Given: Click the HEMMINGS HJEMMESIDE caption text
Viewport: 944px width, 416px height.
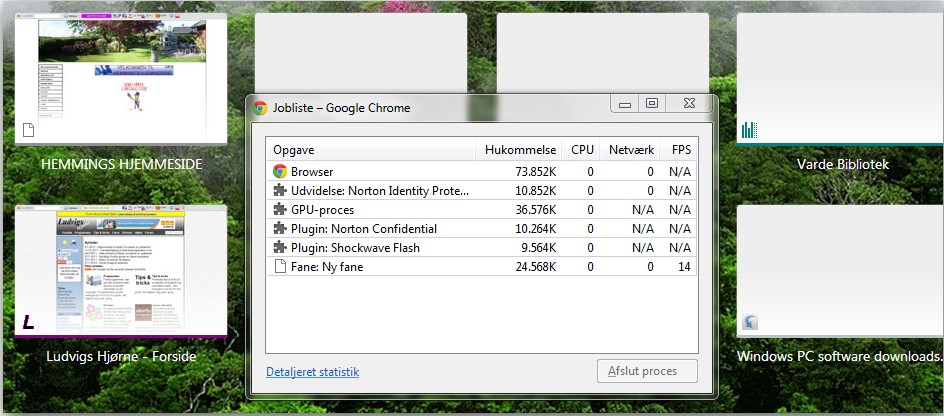Looking at the screenshot, I should 121,164.
